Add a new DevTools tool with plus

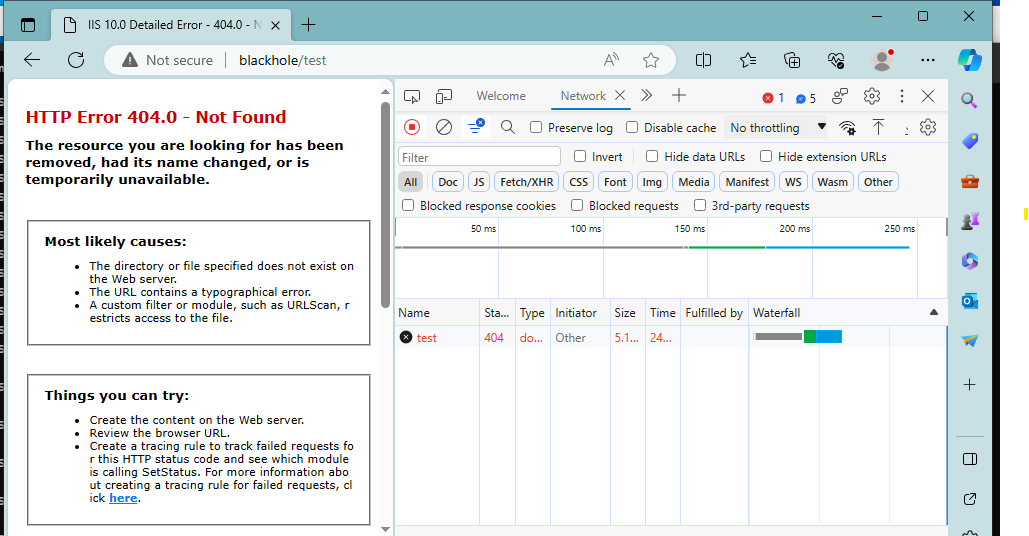coord(679,96)
